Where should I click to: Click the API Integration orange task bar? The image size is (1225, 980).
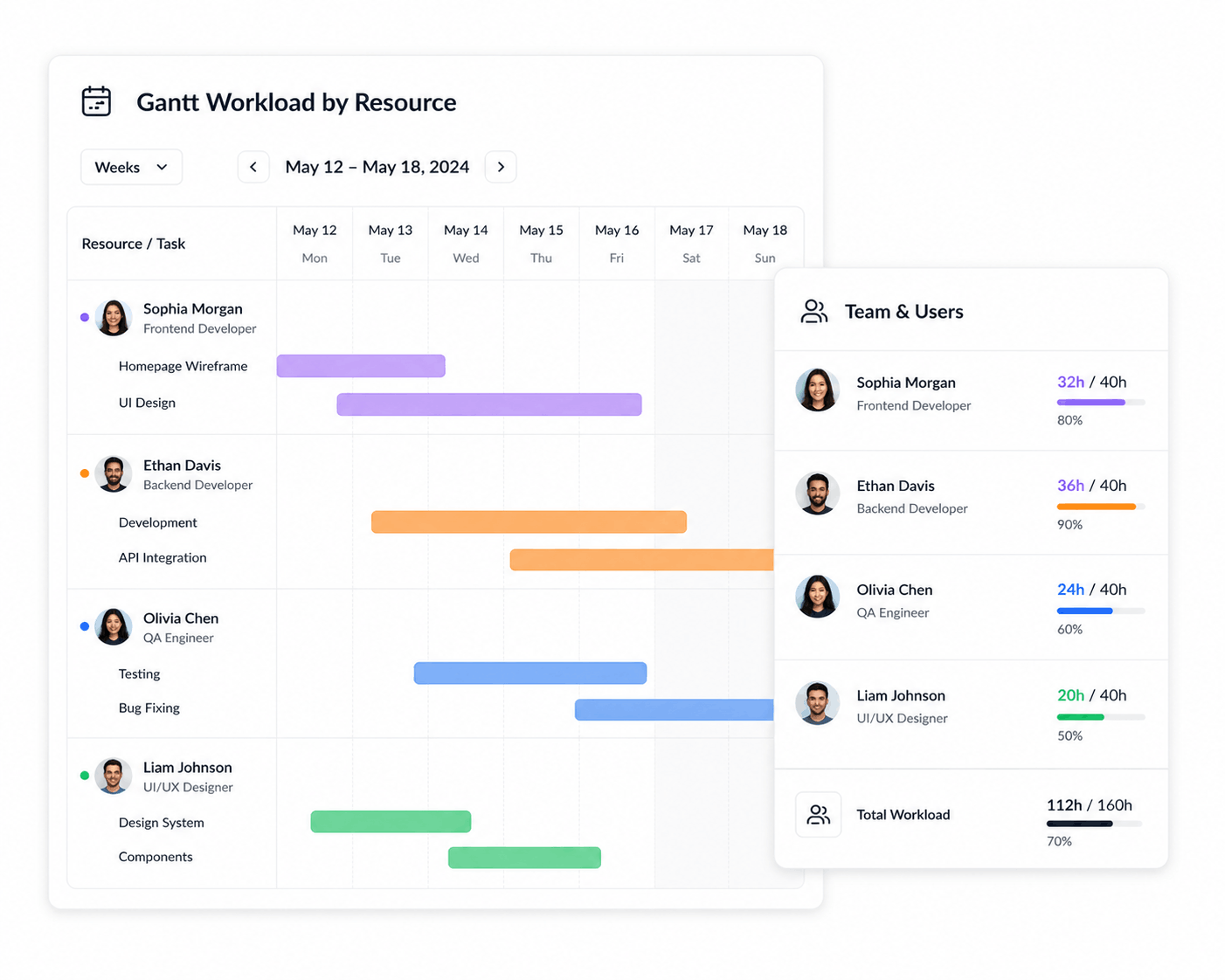coord(642,560)
